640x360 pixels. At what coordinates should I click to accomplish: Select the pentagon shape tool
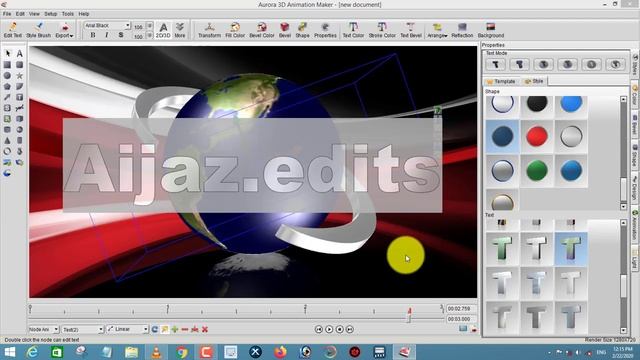click(7, 87)
